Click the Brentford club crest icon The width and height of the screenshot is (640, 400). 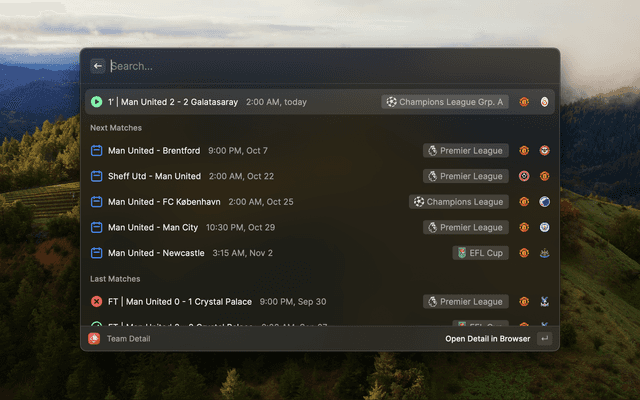point(544,151)
